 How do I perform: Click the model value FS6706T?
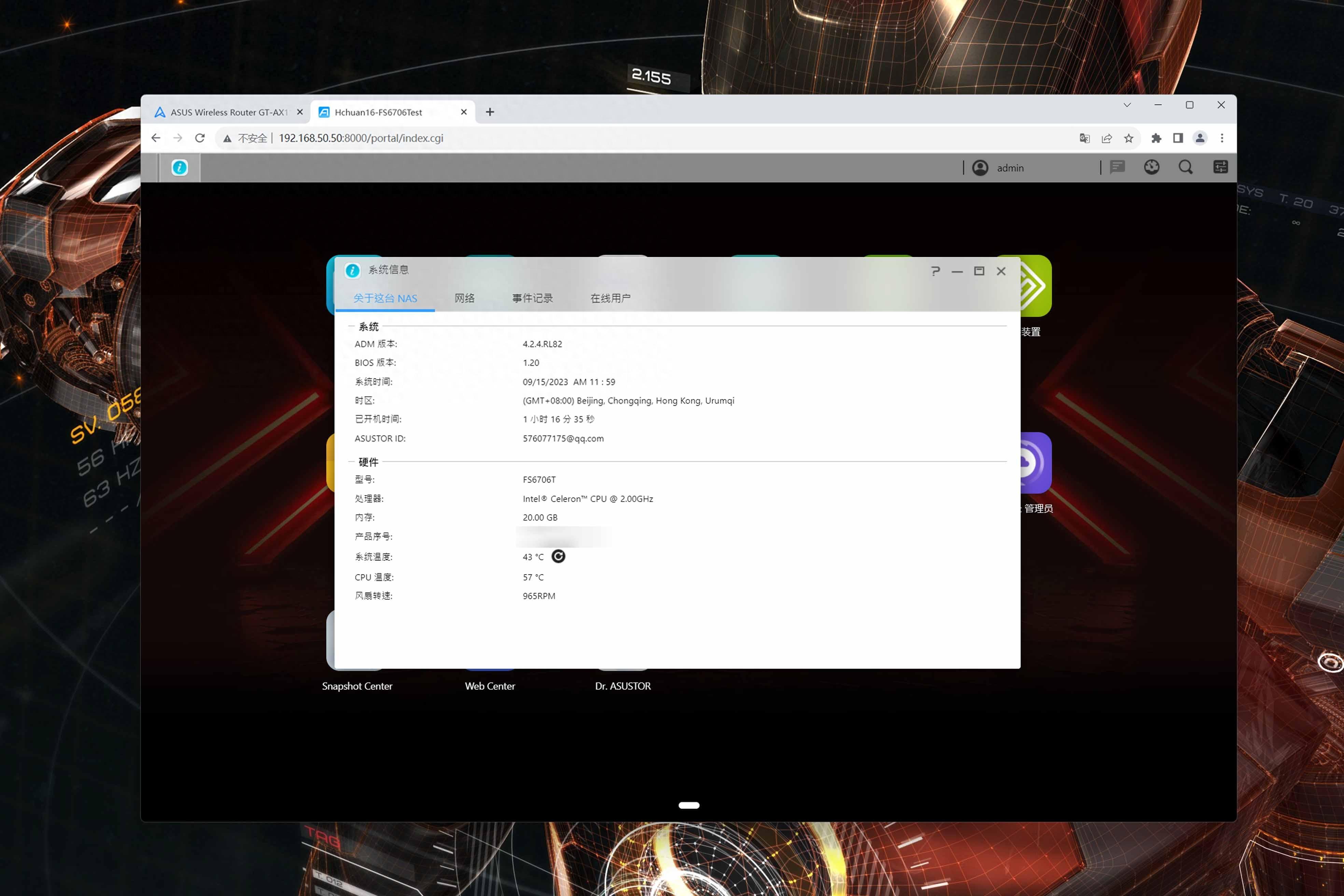[x=539, y=479]
